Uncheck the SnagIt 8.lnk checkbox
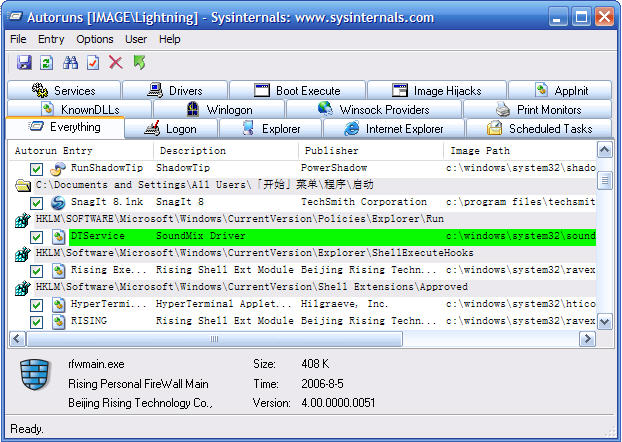622x442 pixels. tap(36, 204)
